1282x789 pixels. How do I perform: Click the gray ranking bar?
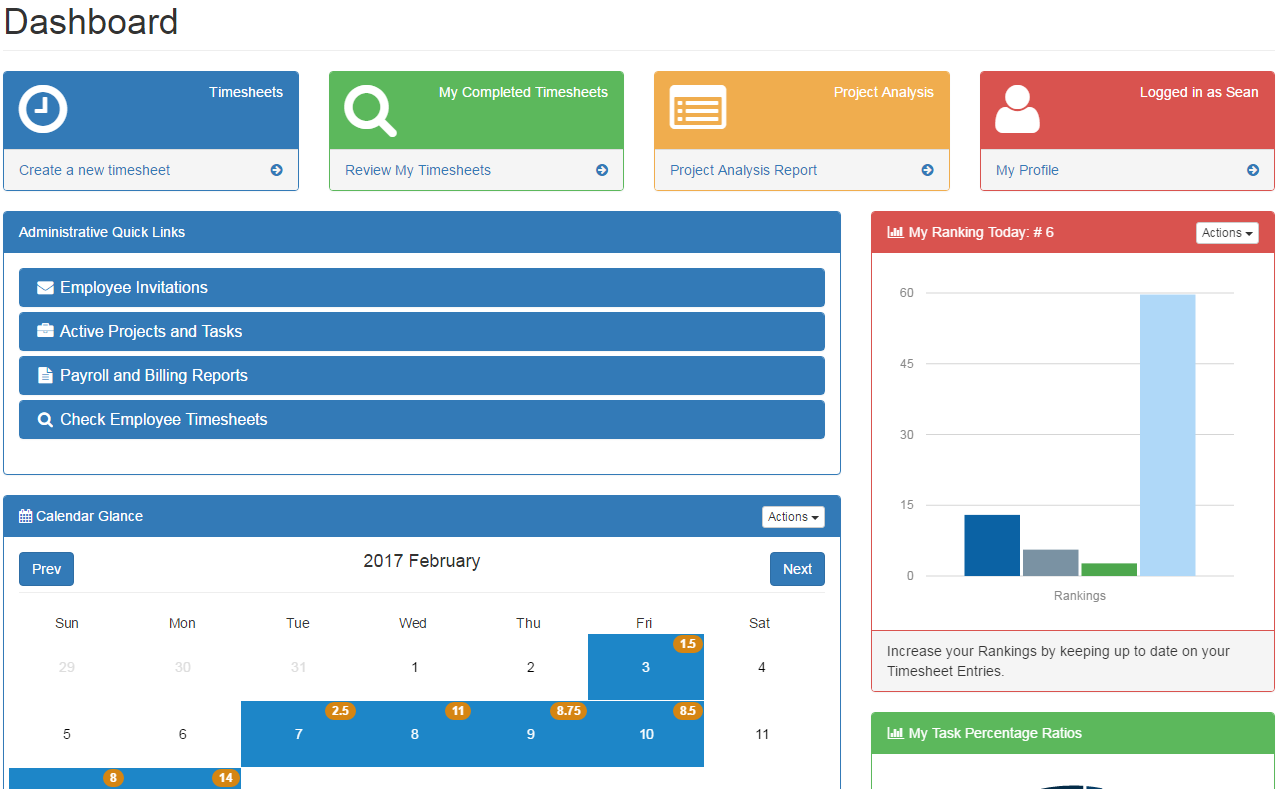pyautogui.click(x=1050, y=563)
